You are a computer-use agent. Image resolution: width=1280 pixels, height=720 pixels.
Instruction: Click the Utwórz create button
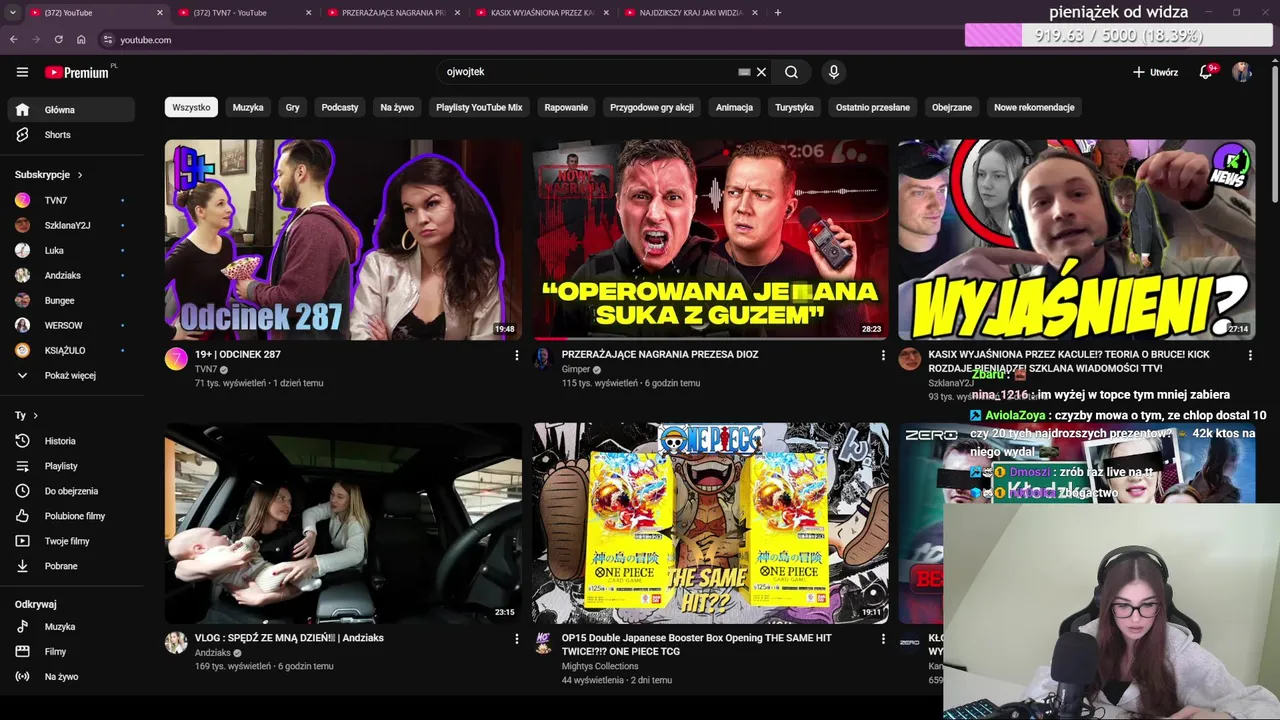1155,72
